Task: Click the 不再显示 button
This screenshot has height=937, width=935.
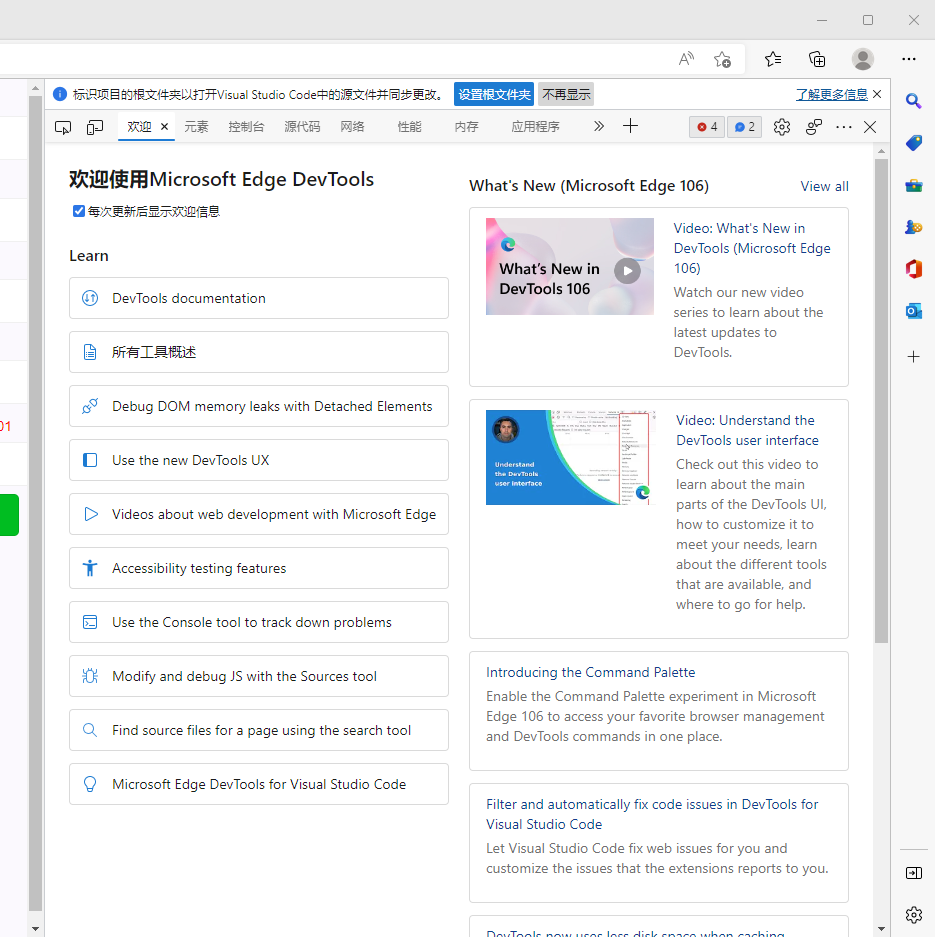Action: pyautogui.click(x=566, y=94)
